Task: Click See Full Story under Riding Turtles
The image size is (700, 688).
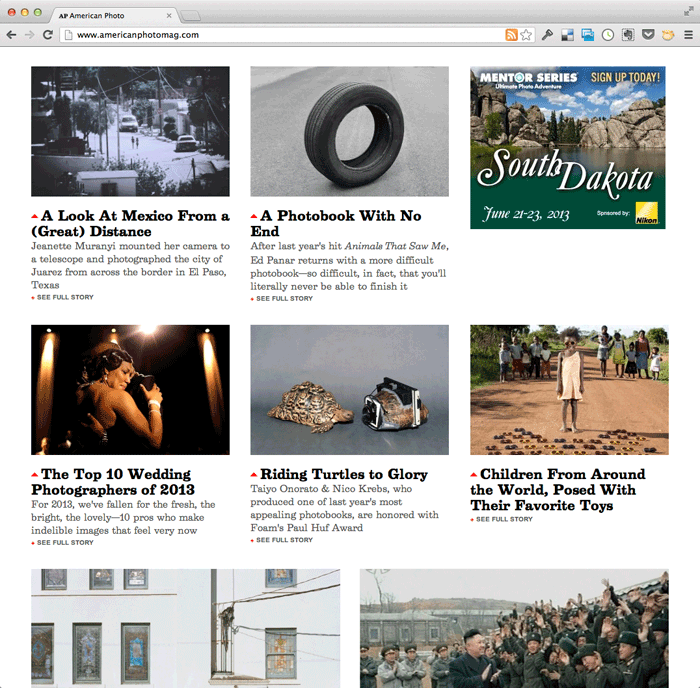Action: point(284,540)
